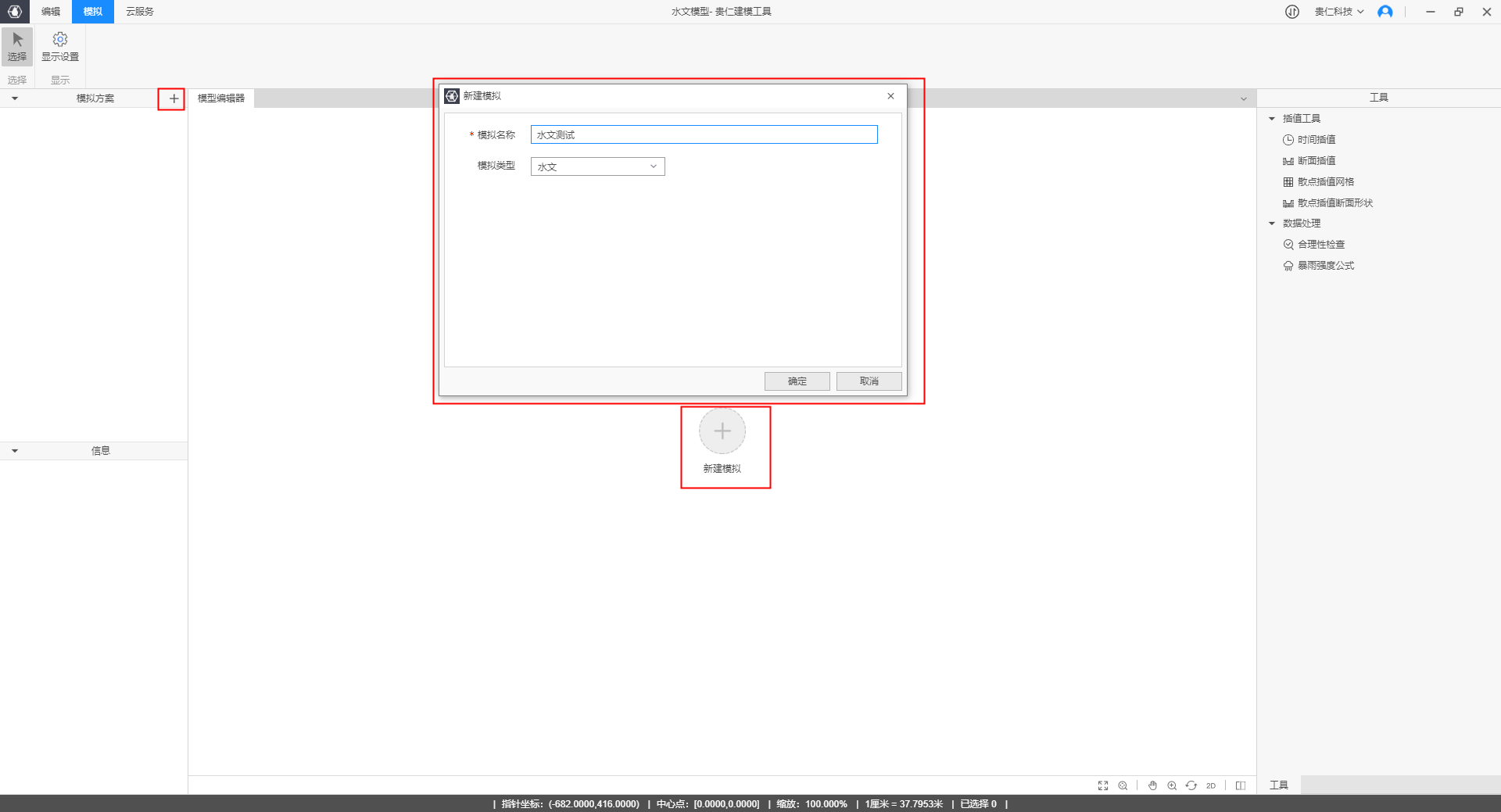
Task: Click the plus icon beside 模拟方案
Action: tap(174, 98)
